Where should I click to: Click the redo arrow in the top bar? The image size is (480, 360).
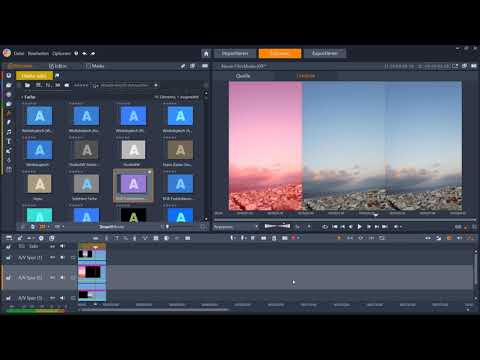pos(93,53)
